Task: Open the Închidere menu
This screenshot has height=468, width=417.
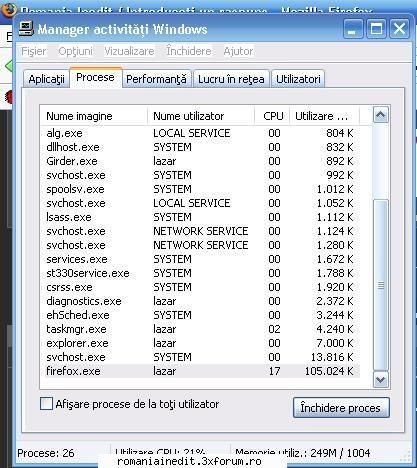Action: (x=189, y=51)
